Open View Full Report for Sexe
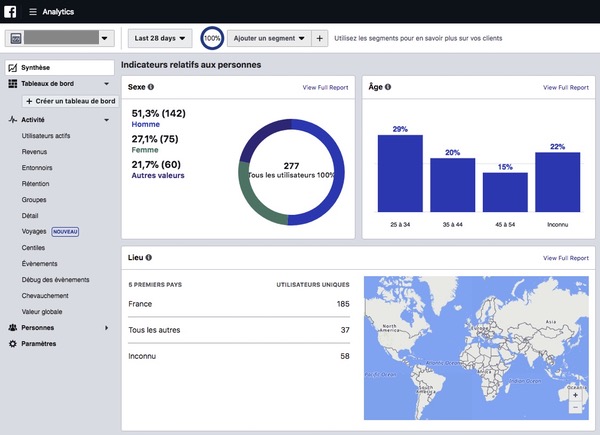The height and width of the screenshot is (435, 600). coord(325,88)
